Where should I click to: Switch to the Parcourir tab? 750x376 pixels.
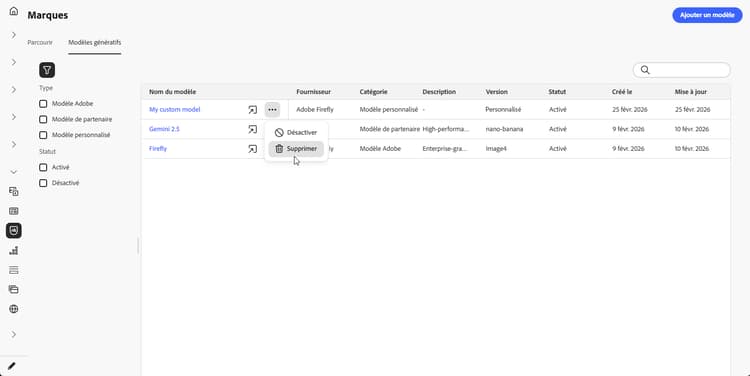[x=40, y=43]
